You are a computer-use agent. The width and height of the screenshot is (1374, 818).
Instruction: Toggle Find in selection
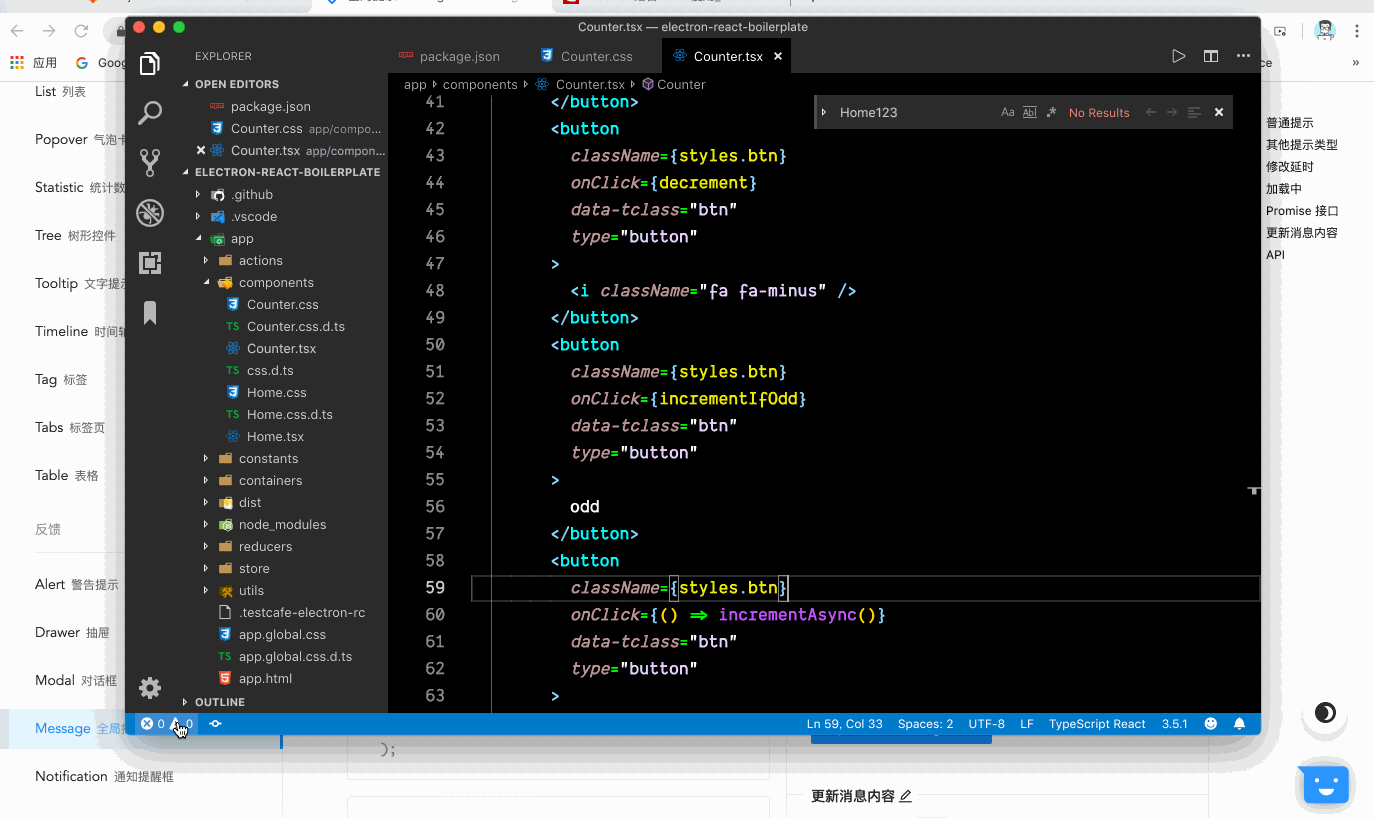coord(1194,113)
